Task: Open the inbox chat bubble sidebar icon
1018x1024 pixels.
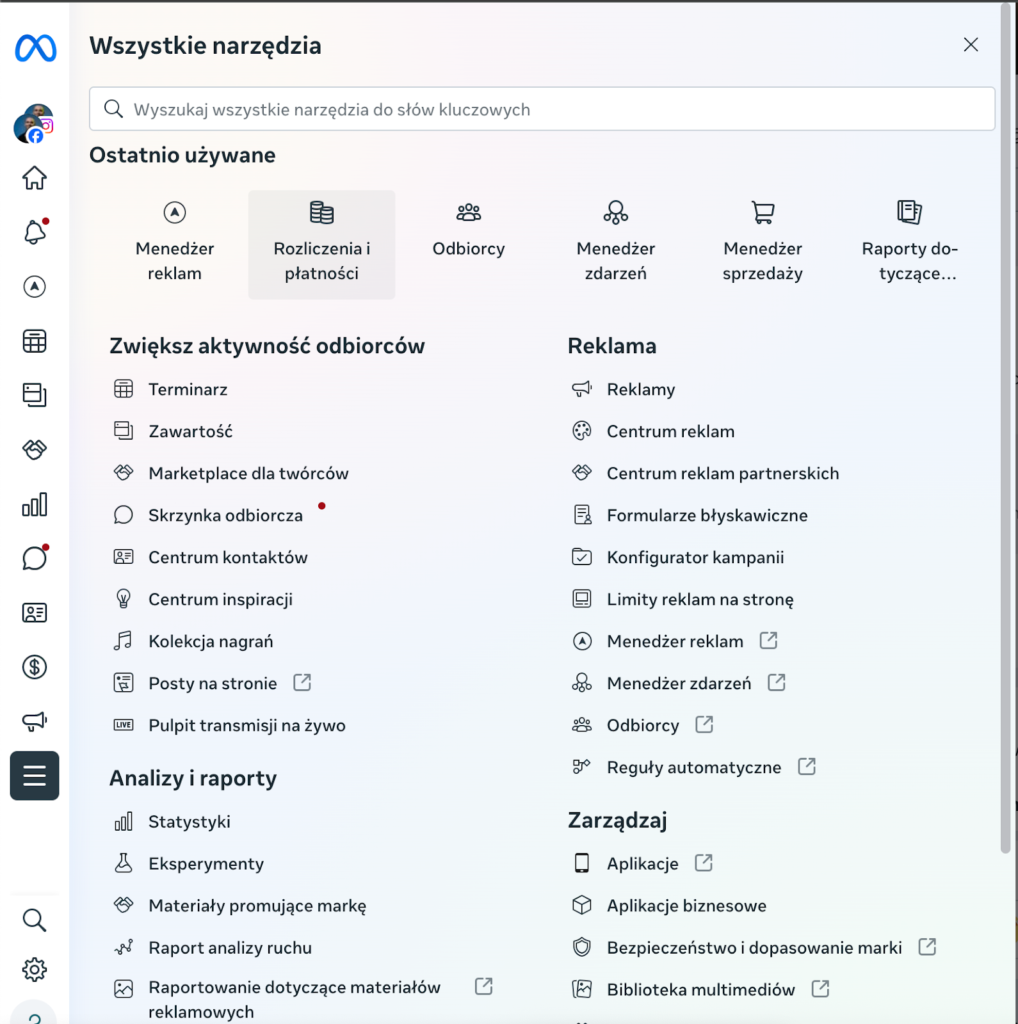Action: click(x=34, y=558)
